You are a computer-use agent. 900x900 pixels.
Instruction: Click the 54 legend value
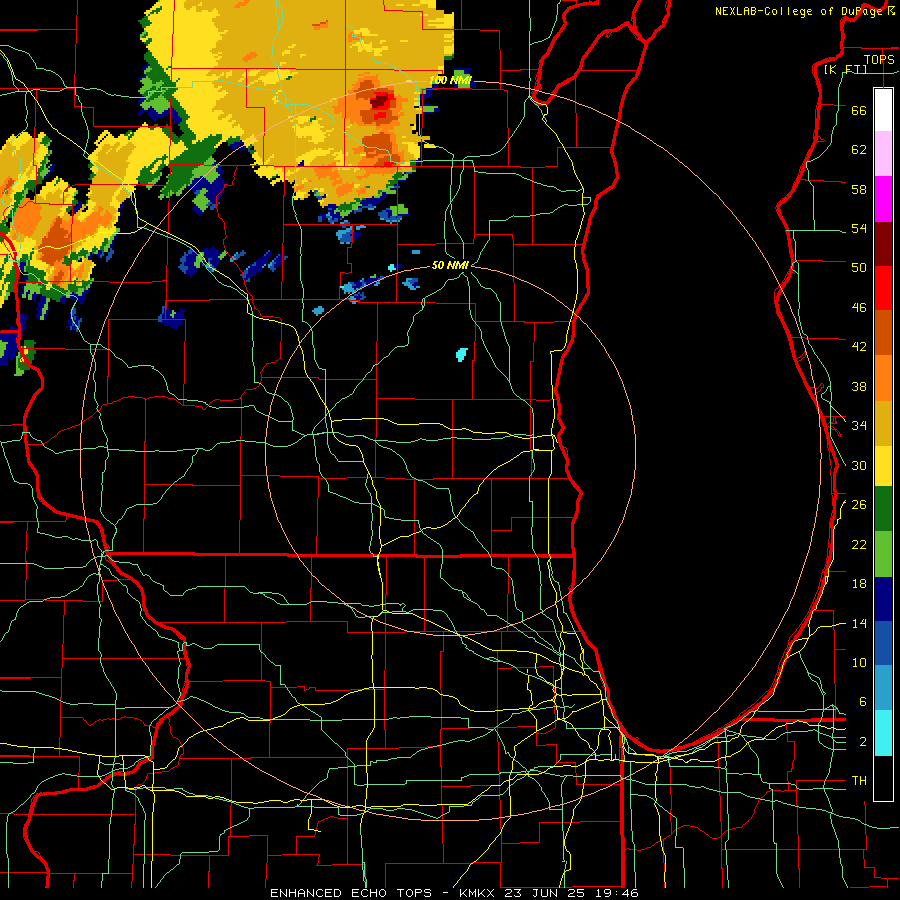[859, 228]
